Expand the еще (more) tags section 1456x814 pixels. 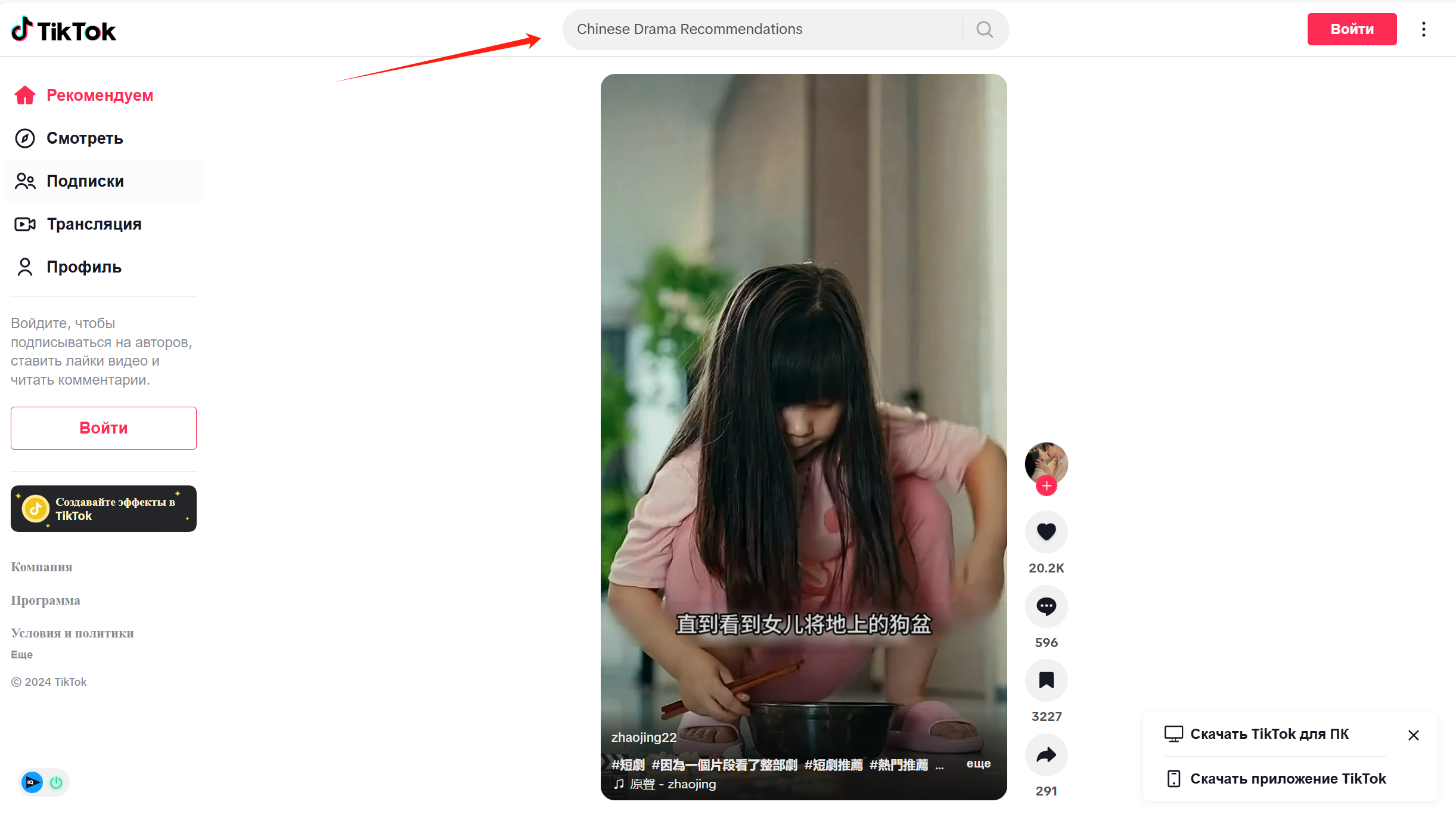click(x=979, y=763)
